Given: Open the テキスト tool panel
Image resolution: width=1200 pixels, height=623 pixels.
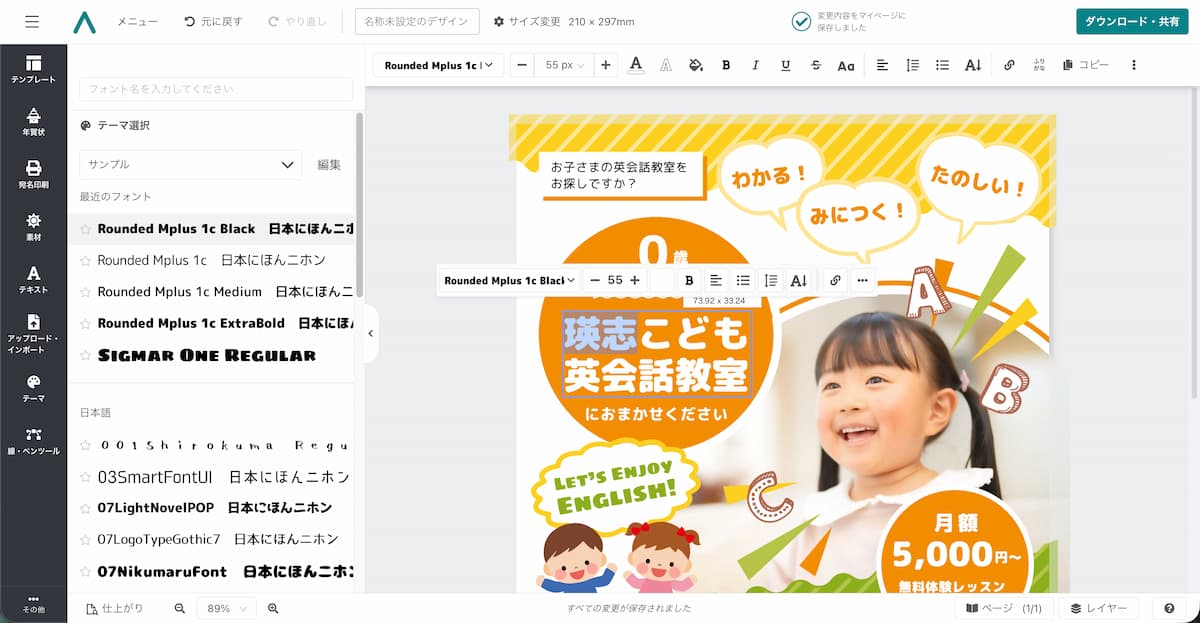Looking at the screenshot, I should (x=33, y=280).
